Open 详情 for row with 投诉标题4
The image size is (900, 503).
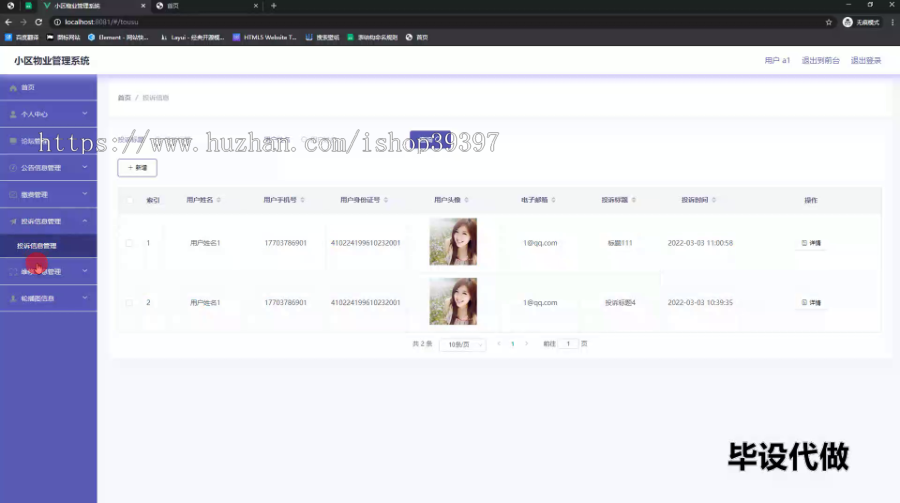click(x=811, y=303)
